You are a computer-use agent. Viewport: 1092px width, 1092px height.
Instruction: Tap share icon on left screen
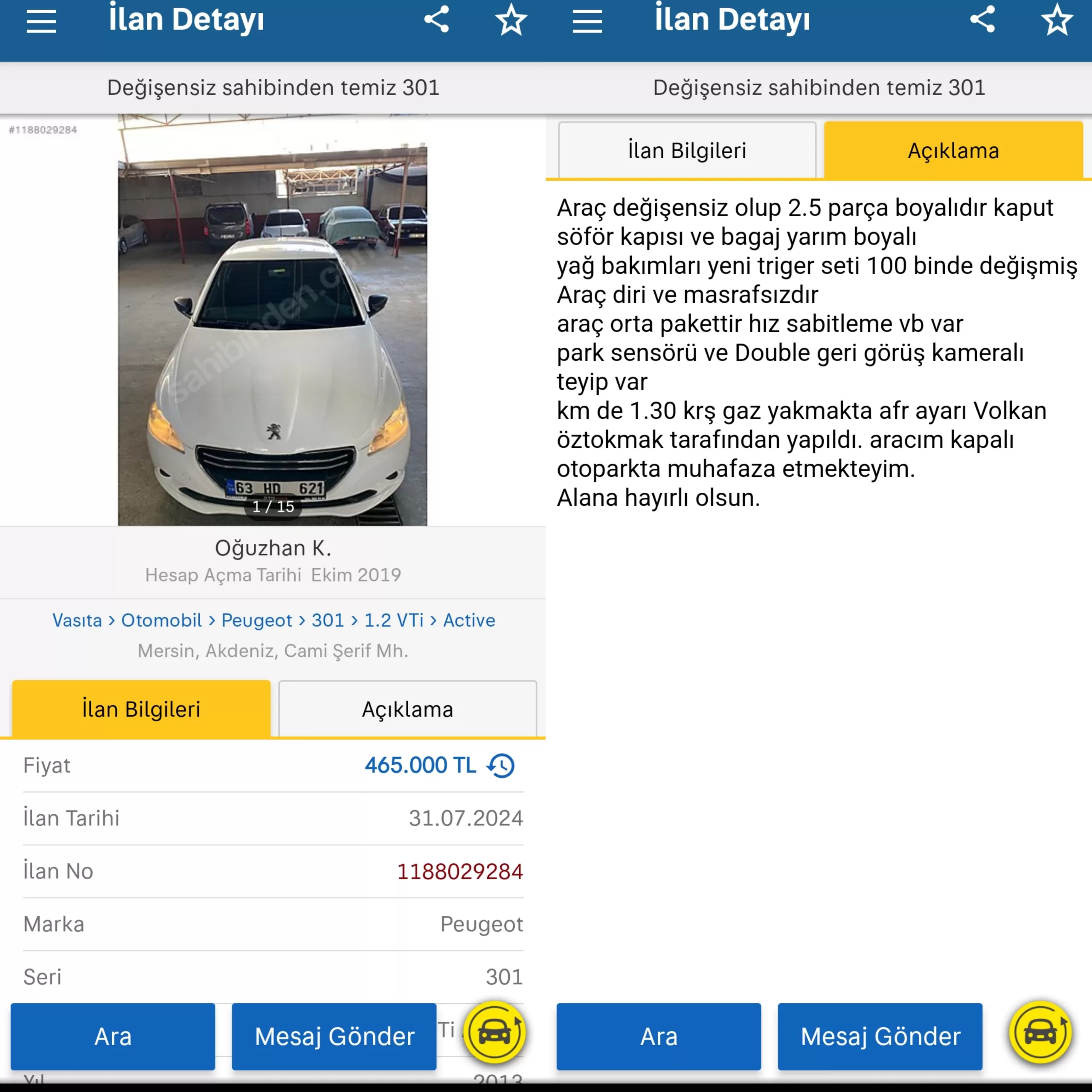tap(436, 19)
